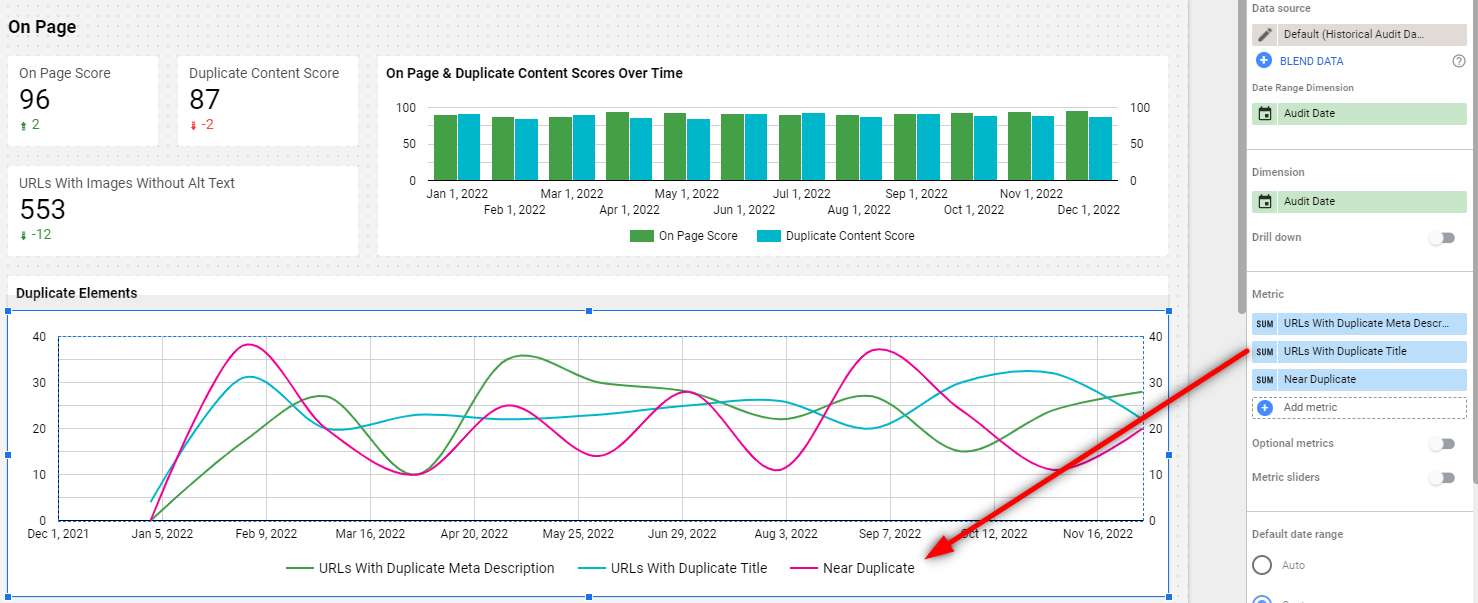Select the Auto default date range radio
Image resolution: width=1478 pixels, height=603 pixels.
(x=1262, y=565)
